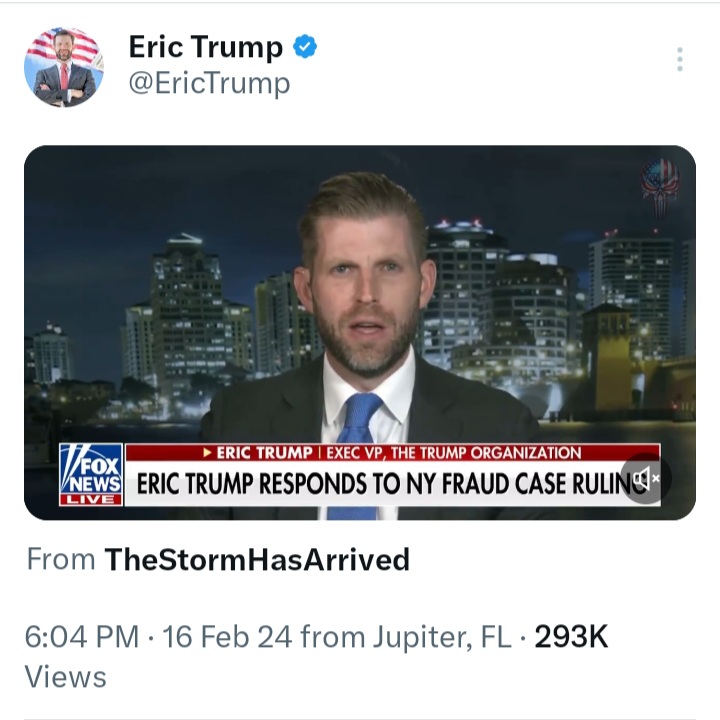The width and height of the screenshot is (720, 720).
Task: Open the three-dot more options menu
Action: 680,59
